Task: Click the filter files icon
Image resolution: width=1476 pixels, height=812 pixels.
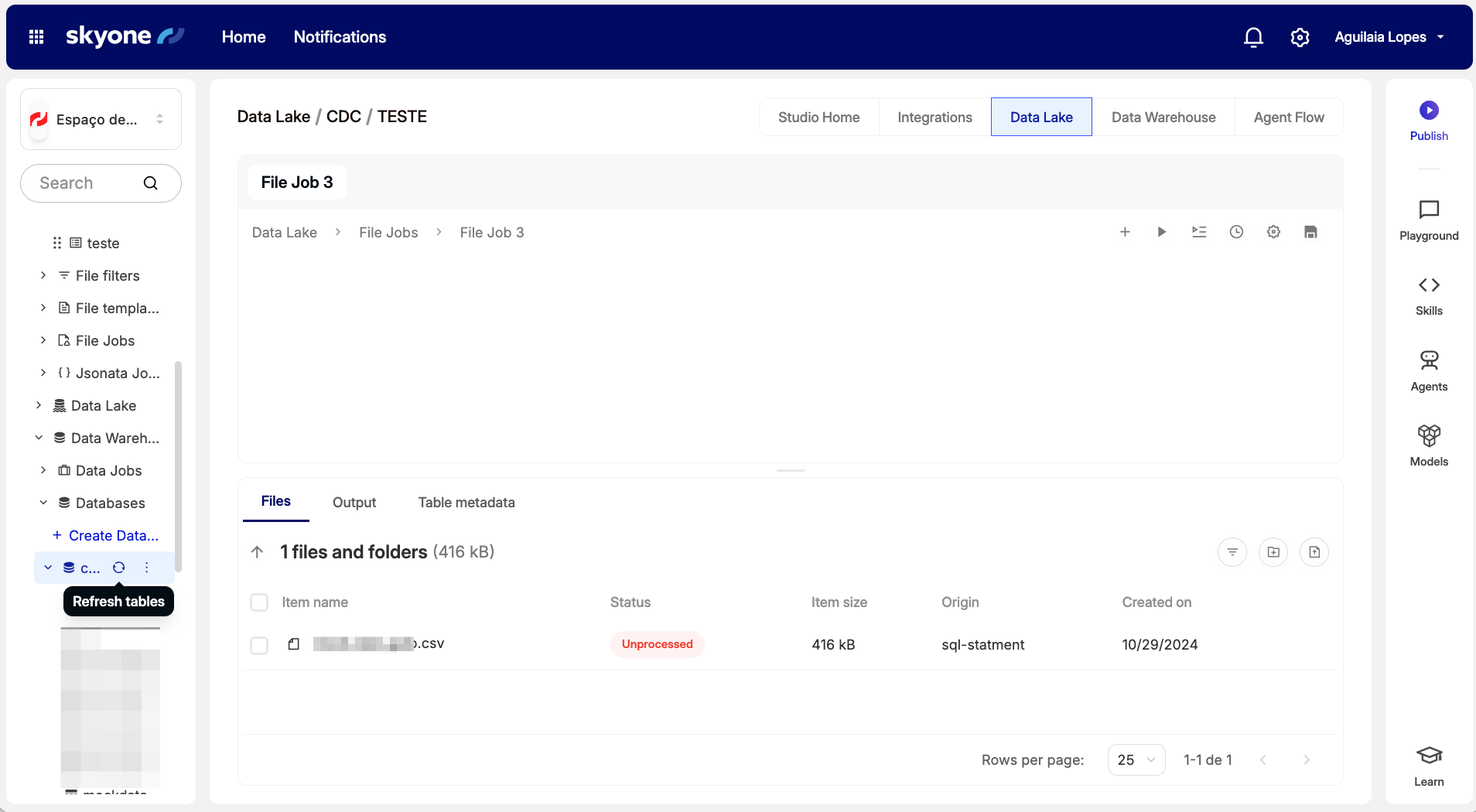Action: pyautogui.click(x=1232, y=552)
